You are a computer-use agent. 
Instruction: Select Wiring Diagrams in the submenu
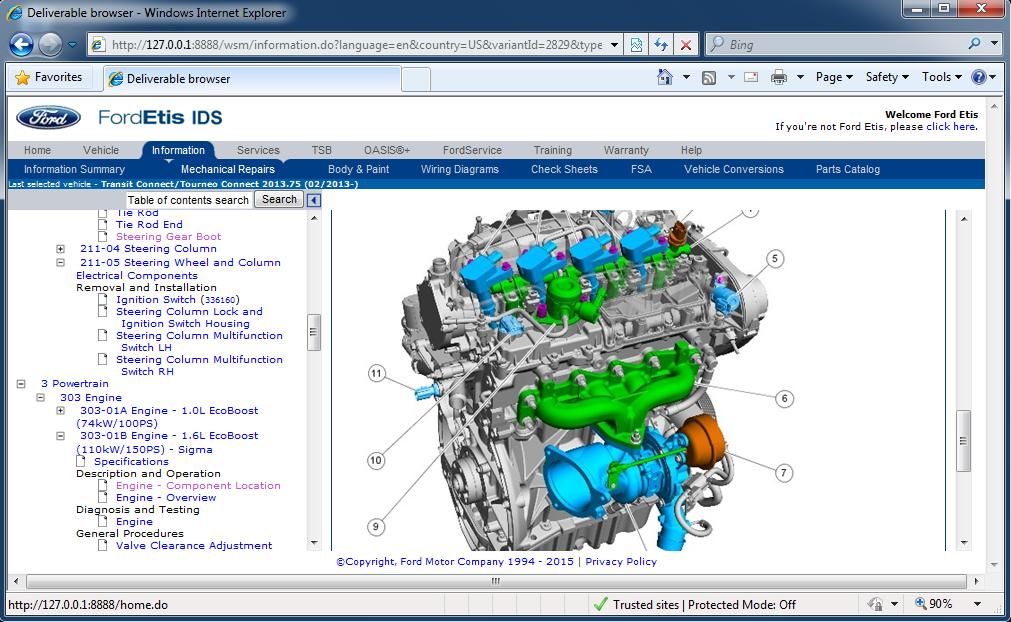[460, 170]
